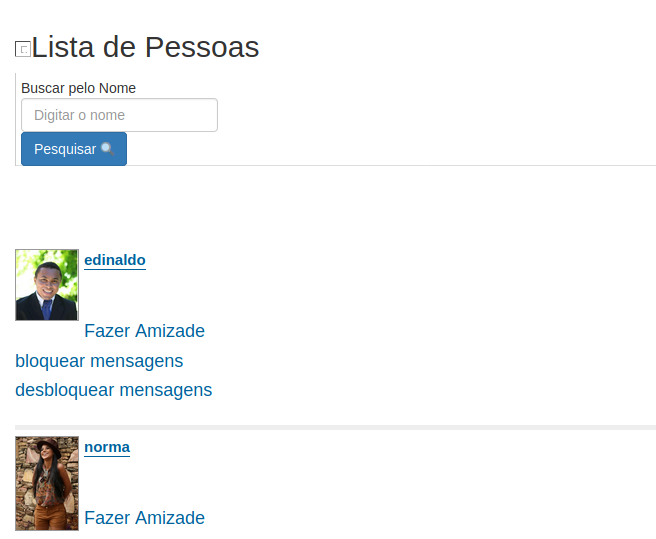Select 'Fazer Amizade' for edinaldo

point(144,331)
